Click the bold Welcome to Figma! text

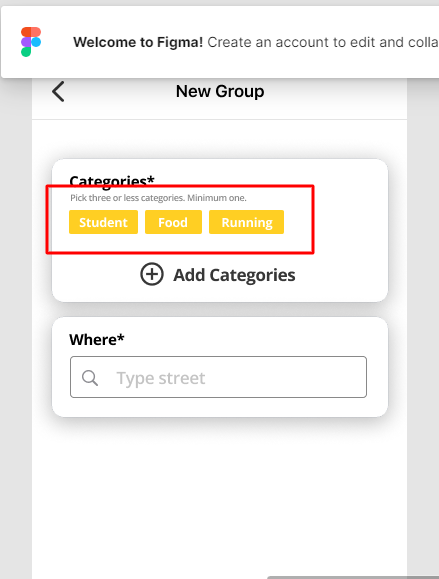(138, 42)
